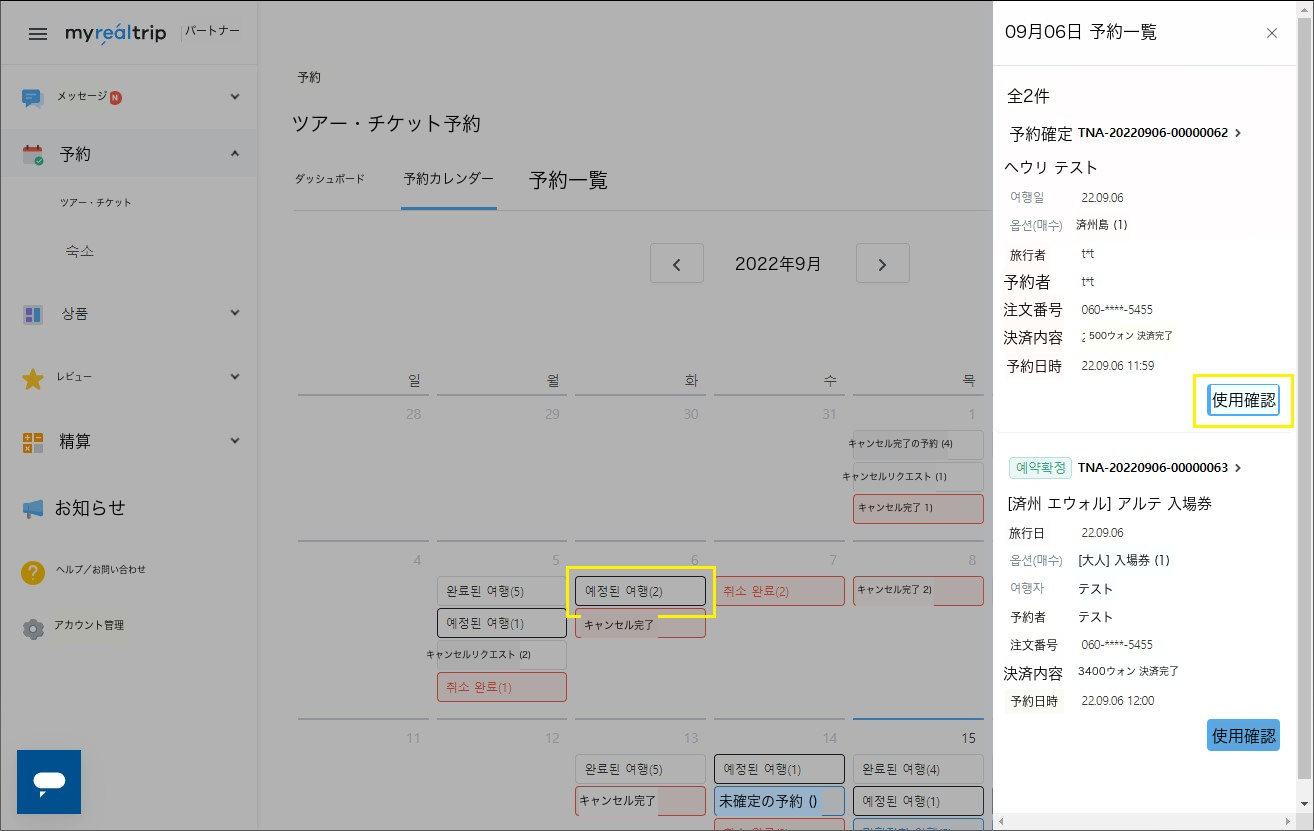Click the 2022年9月 month label
1314x831 pixels.
point(778,264)
